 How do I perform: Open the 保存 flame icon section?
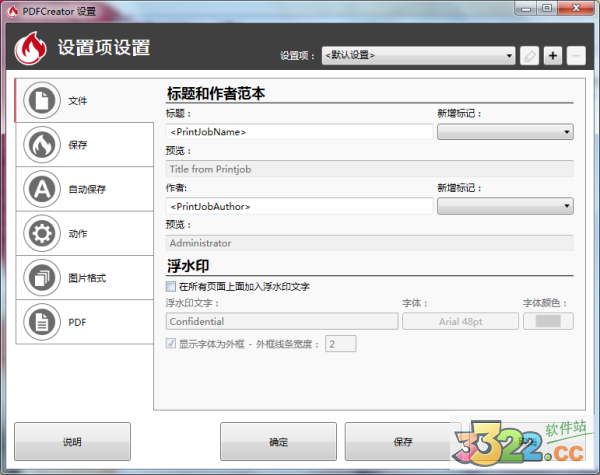click(x=42, y=145)
